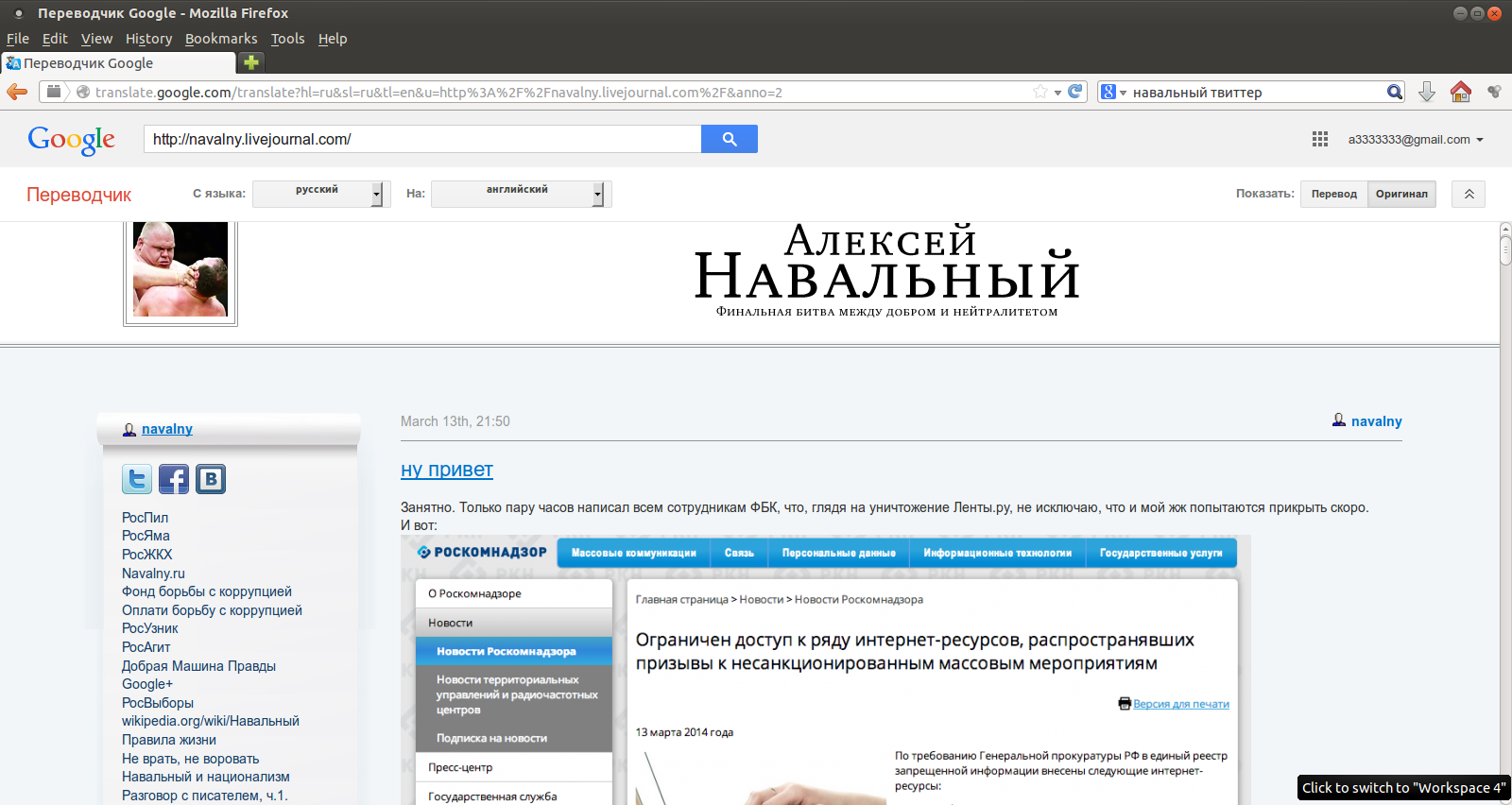Click the Google logo
This screenshot has height=805, width=1512.
71,140
